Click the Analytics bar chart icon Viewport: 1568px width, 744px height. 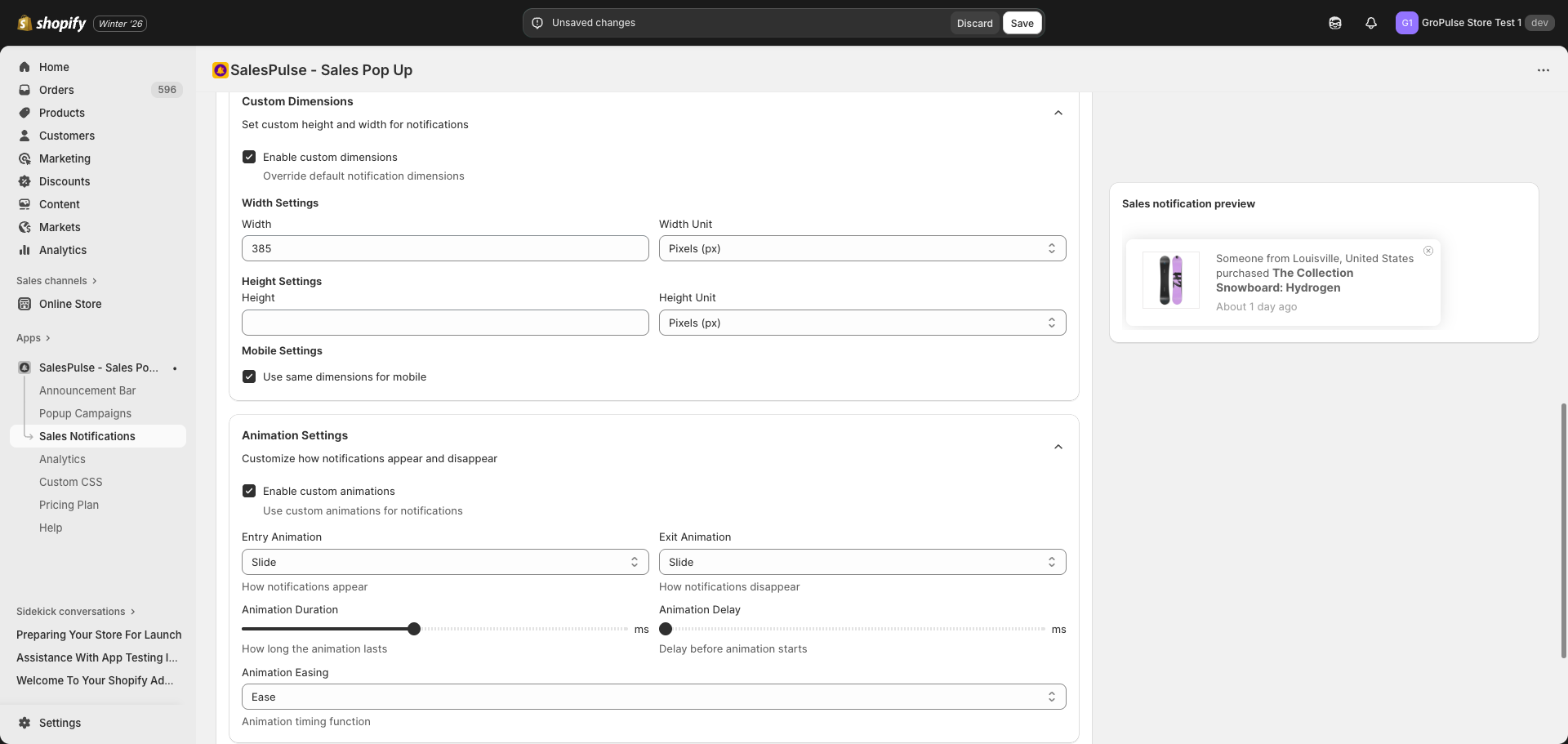point(24,250)
